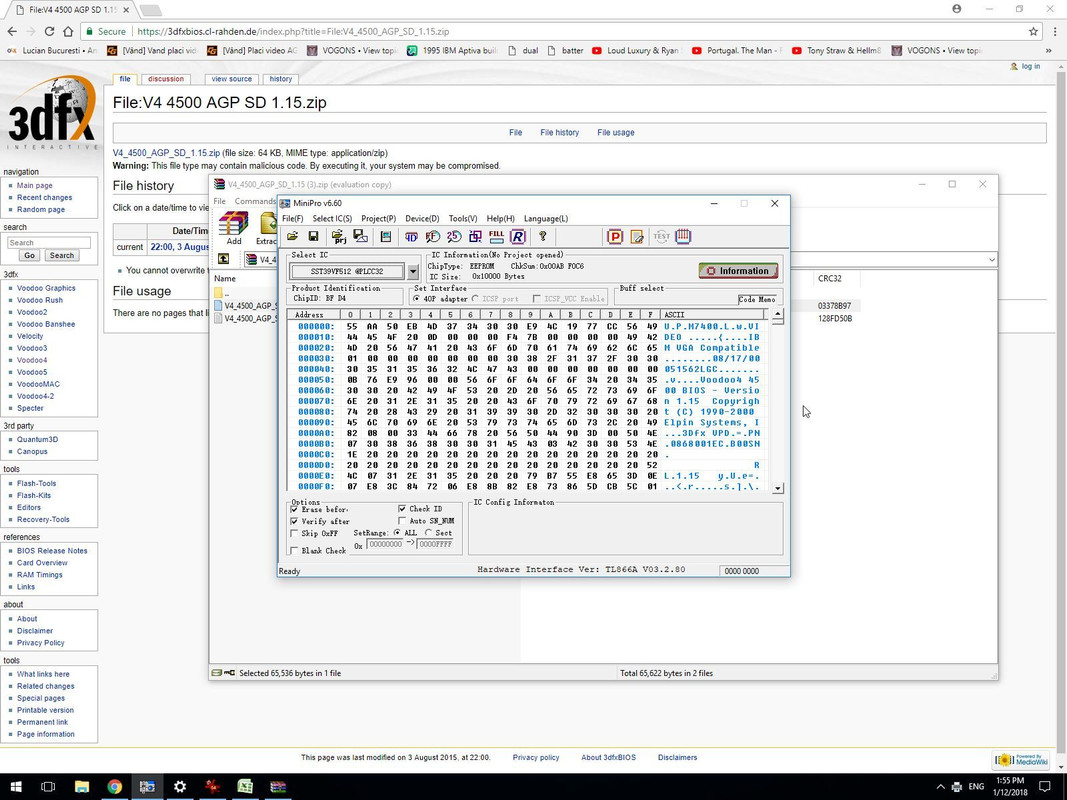Click the Open file icon in MiniPro toolbar
The image size is (1067, 800).
[293, 236]
